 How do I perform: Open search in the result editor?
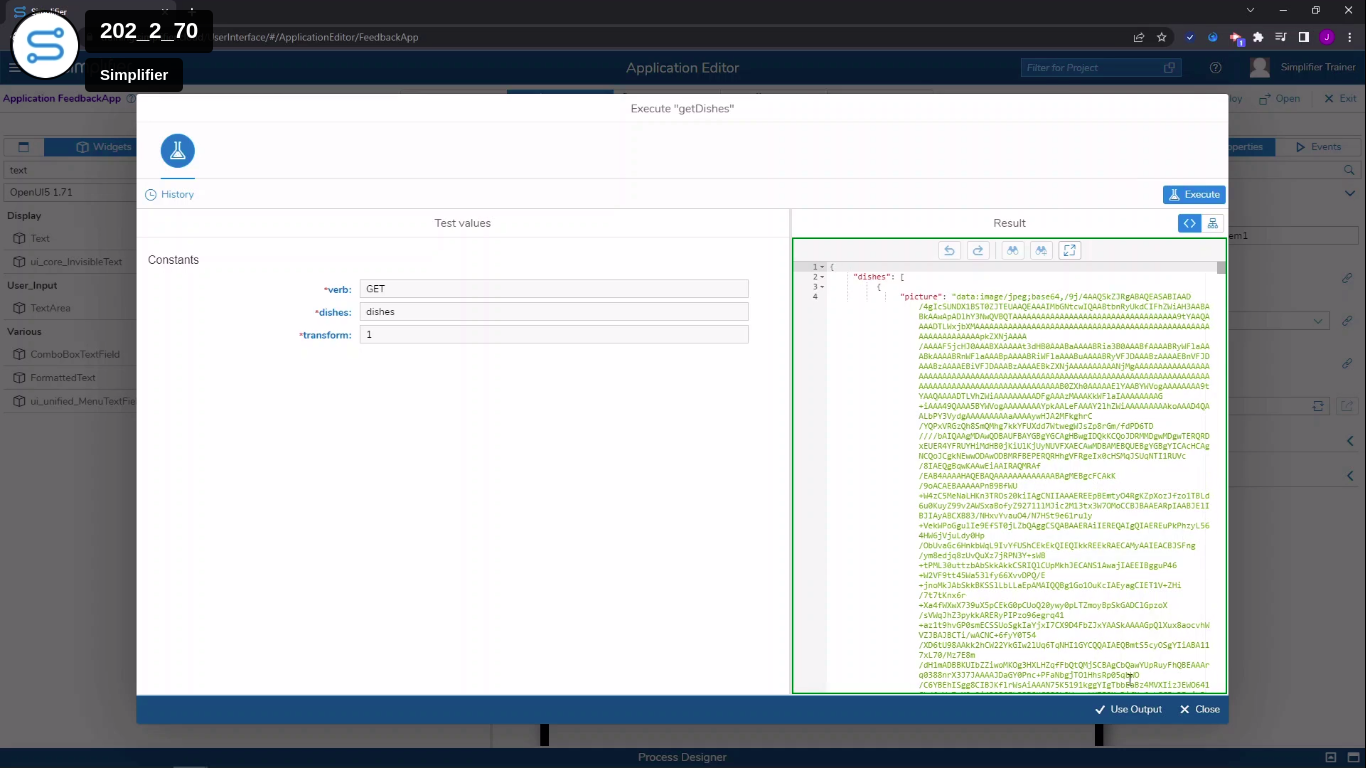1013,250
